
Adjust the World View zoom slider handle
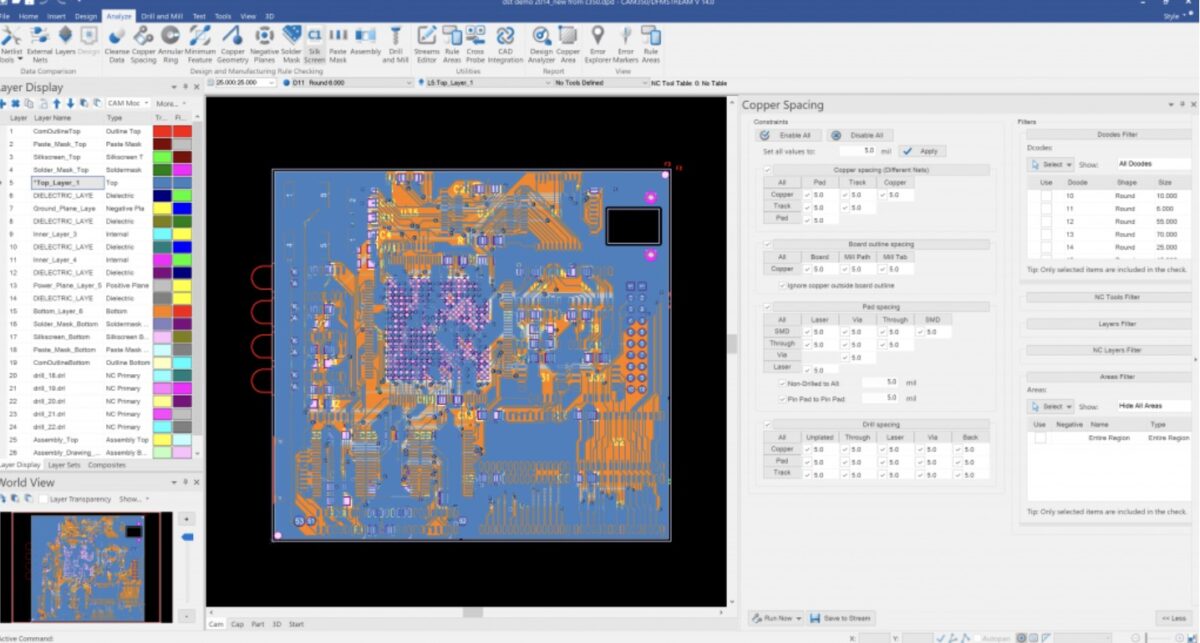pyautogui.click(x=186, y=538)
